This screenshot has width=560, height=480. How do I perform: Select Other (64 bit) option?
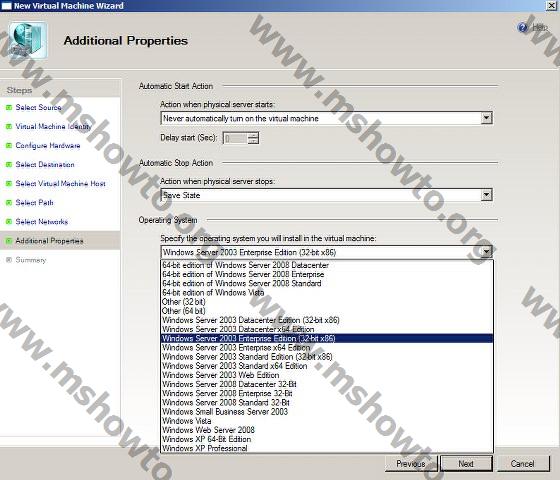[x=327, y=311]
